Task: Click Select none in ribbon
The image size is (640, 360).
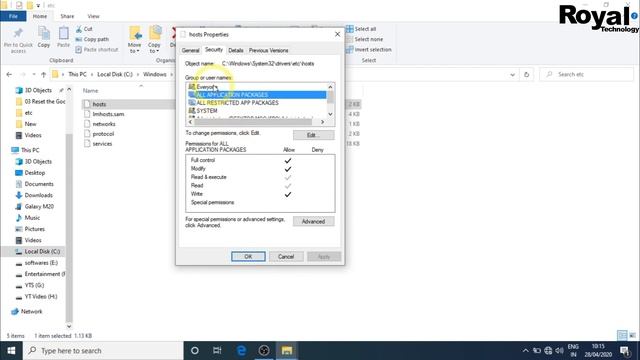Action: tap(364, 39)
